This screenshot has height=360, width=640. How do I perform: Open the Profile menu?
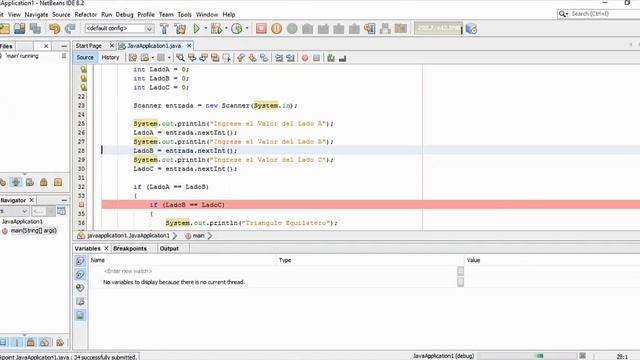[146, 14]
